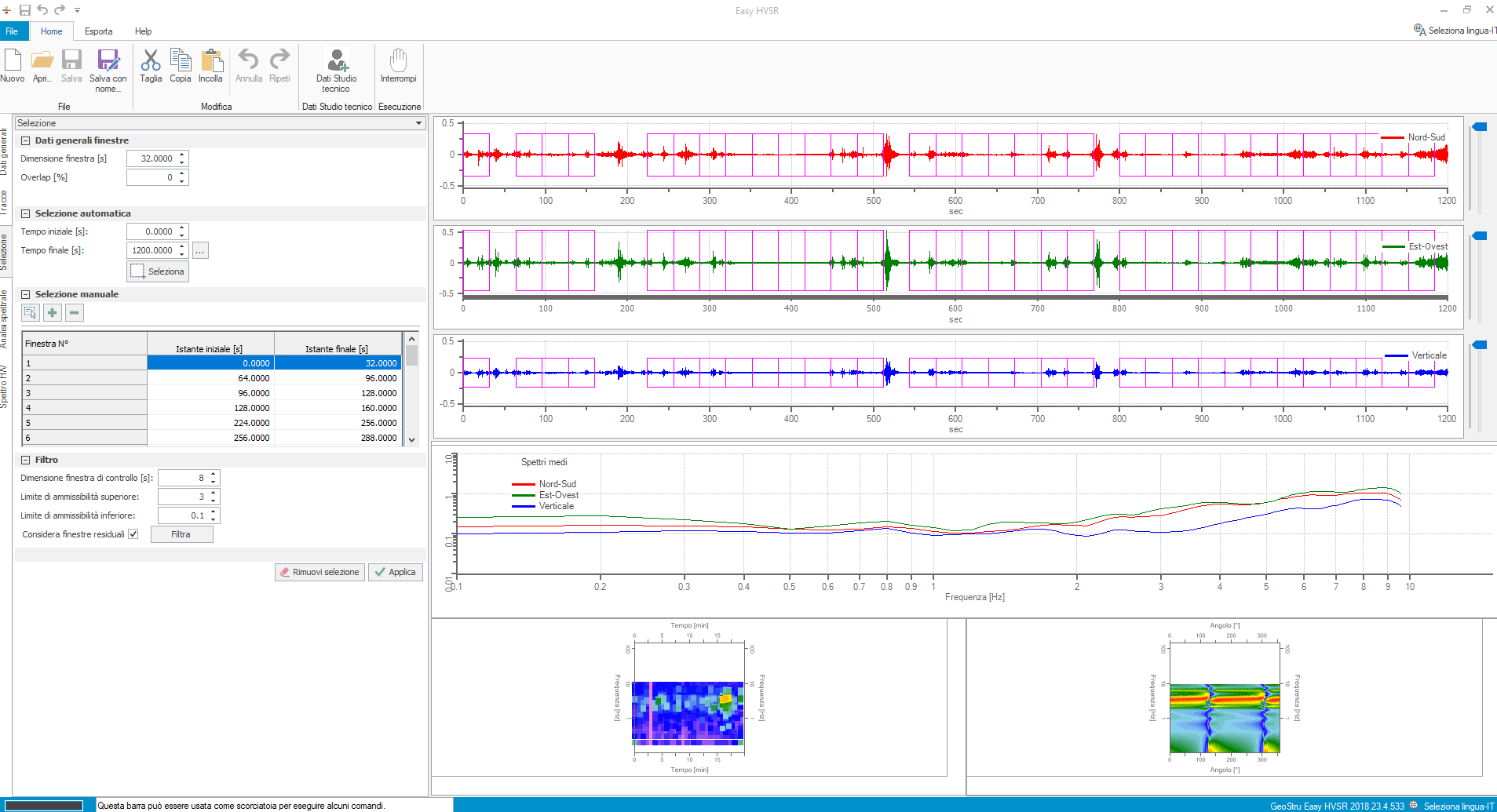Screen dimensions: 1497x812
Task: Paste using the Incolla icon
Action: [210, 66]
